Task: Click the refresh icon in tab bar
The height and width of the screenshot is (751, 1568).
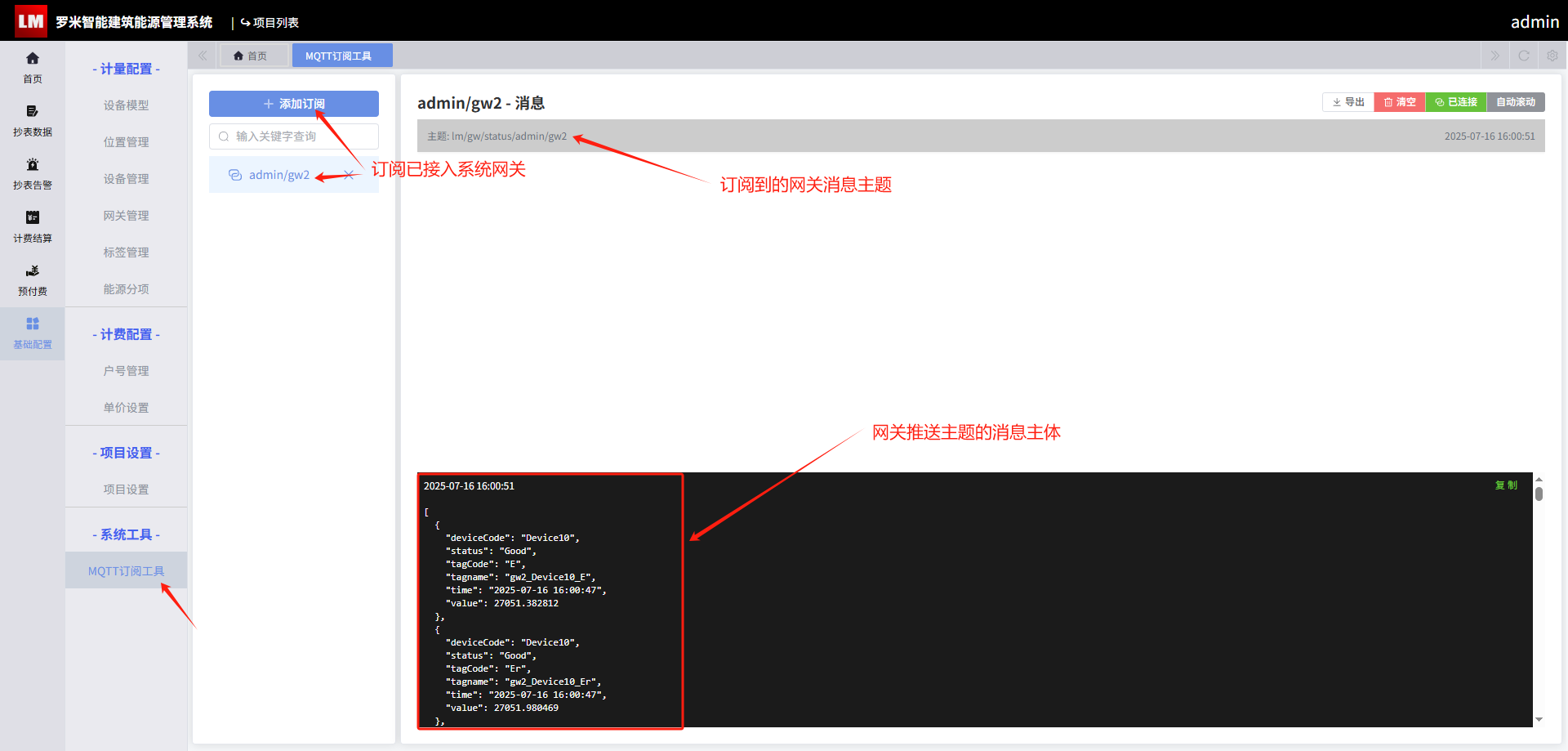Action: click(1524, 56)
